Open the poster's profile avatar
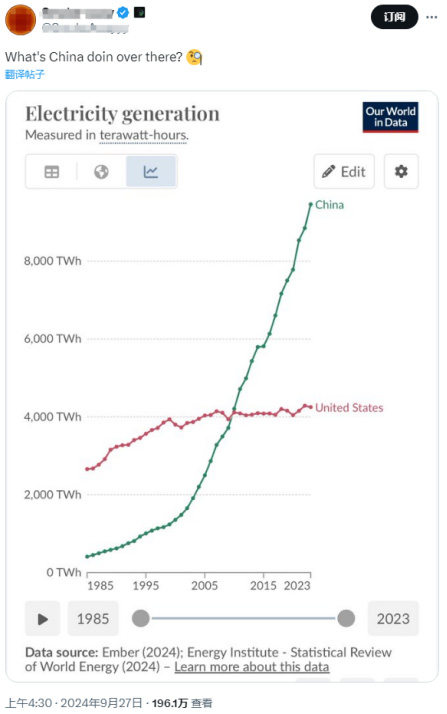Viewport: 447px width, 714px height. click(20, 20)
